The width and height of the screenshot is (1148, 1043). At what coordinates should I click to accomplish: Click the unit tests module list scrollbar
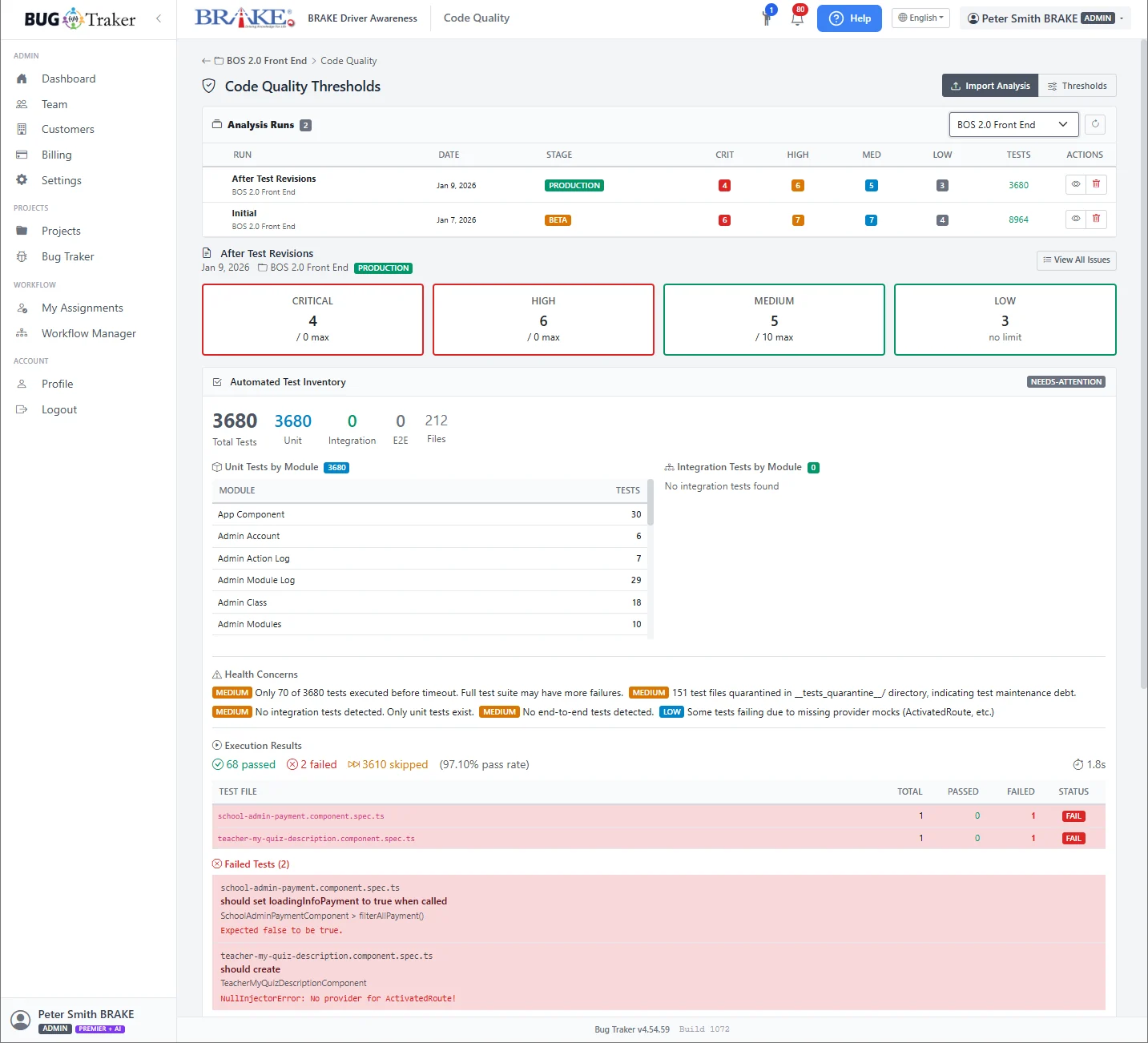[x=651, y=503]
